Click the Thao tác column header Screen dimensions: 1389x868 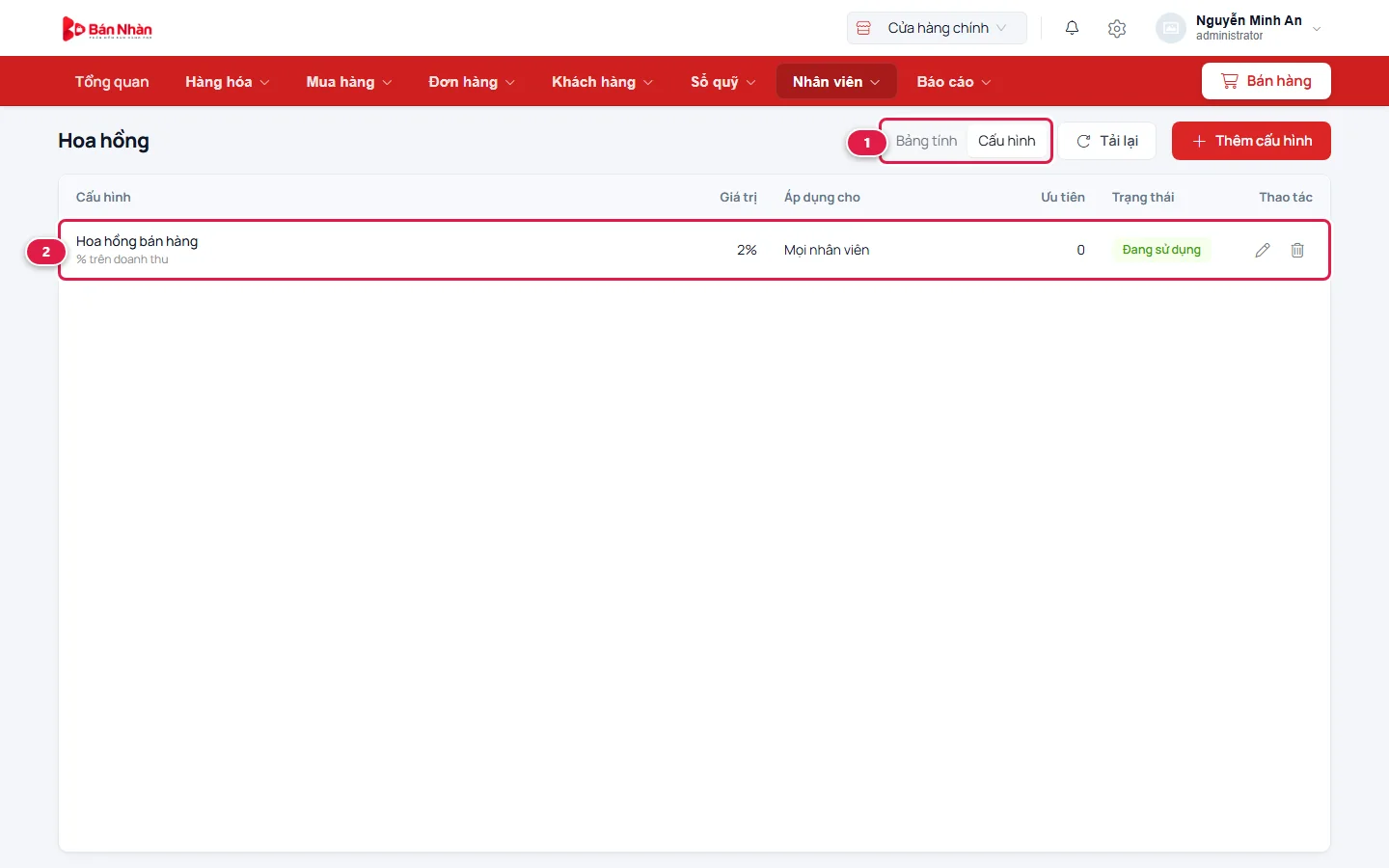[x=1286, y=197]
